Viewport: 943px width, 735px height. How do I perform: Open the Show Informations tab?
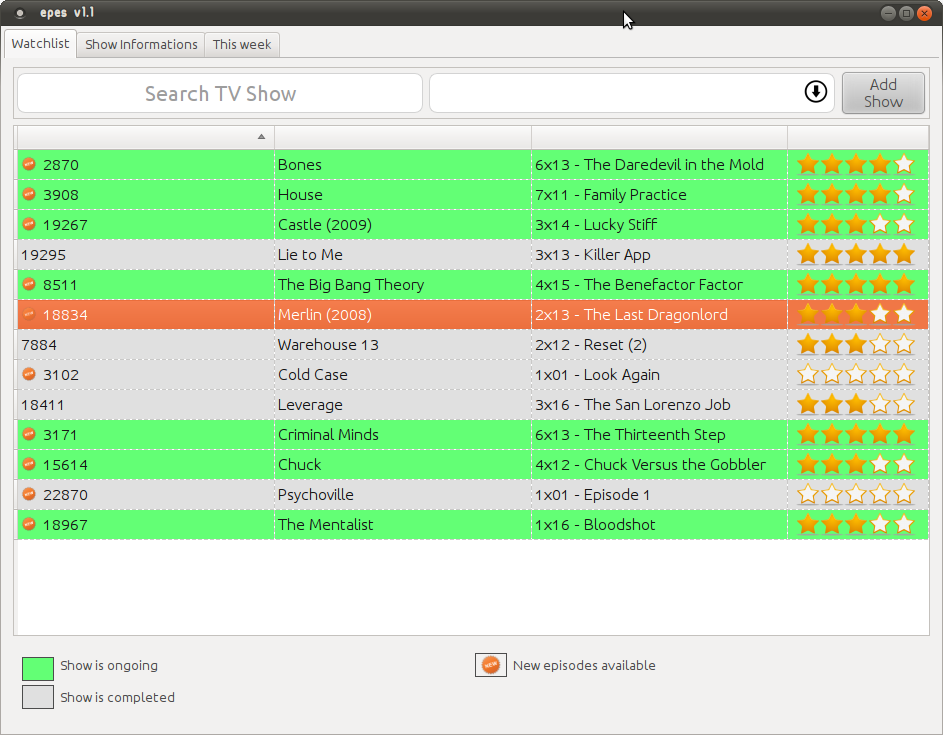141,45
